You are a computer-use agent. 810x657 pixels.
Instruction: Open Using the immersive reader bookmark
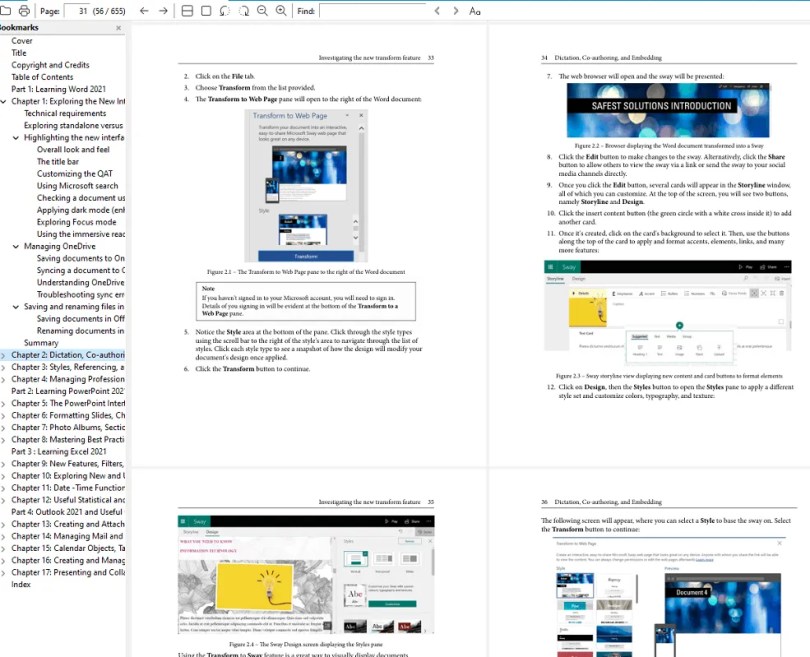click(x=81, y=234)
